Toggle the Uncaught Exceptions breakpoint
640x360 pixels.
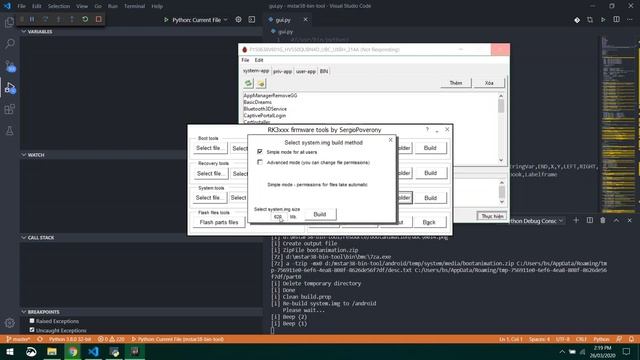32,330
